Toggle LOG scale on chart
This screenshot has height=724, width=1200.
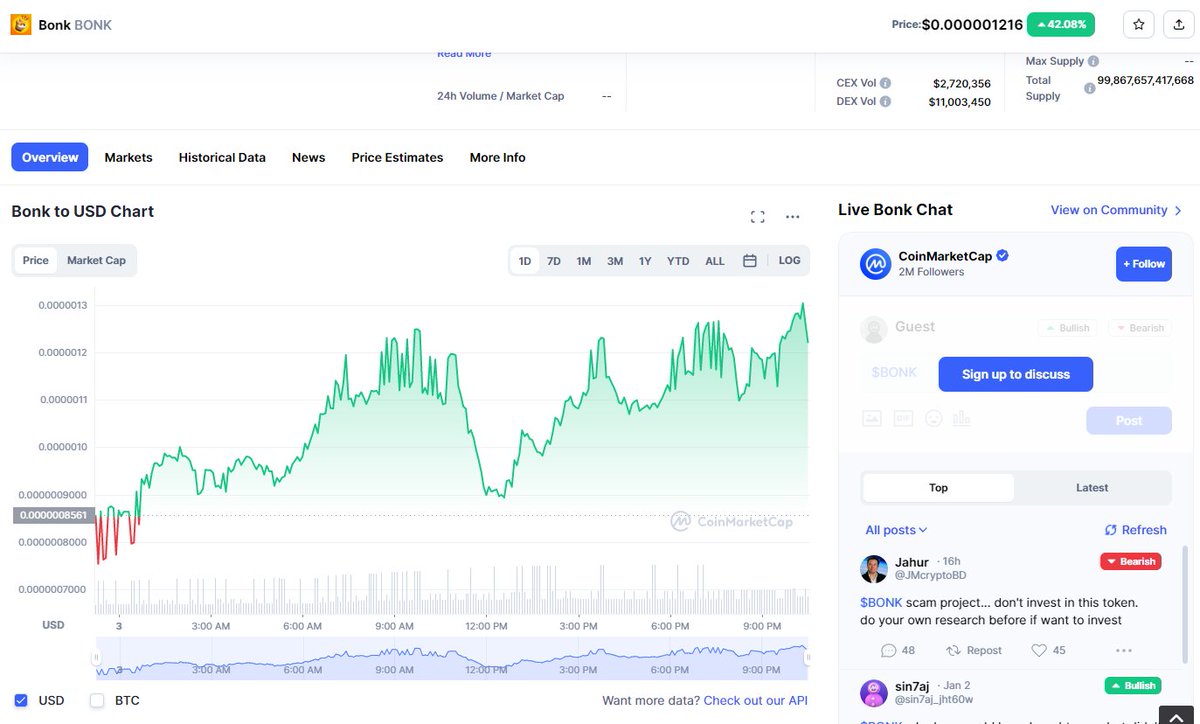tap(789, 261)
